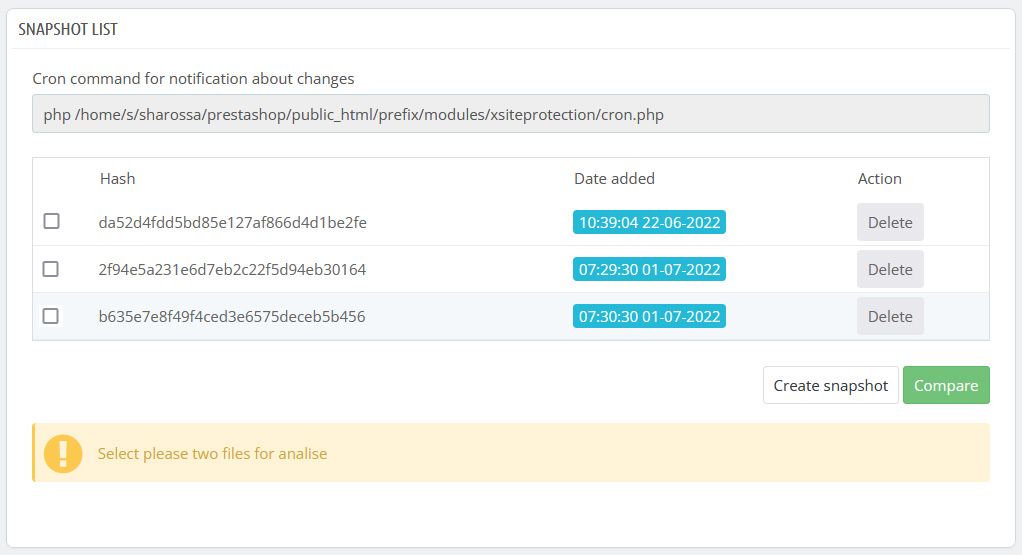
Task: Delete the snapshot added 22-06-2022
Action: [x=889, y=222]
